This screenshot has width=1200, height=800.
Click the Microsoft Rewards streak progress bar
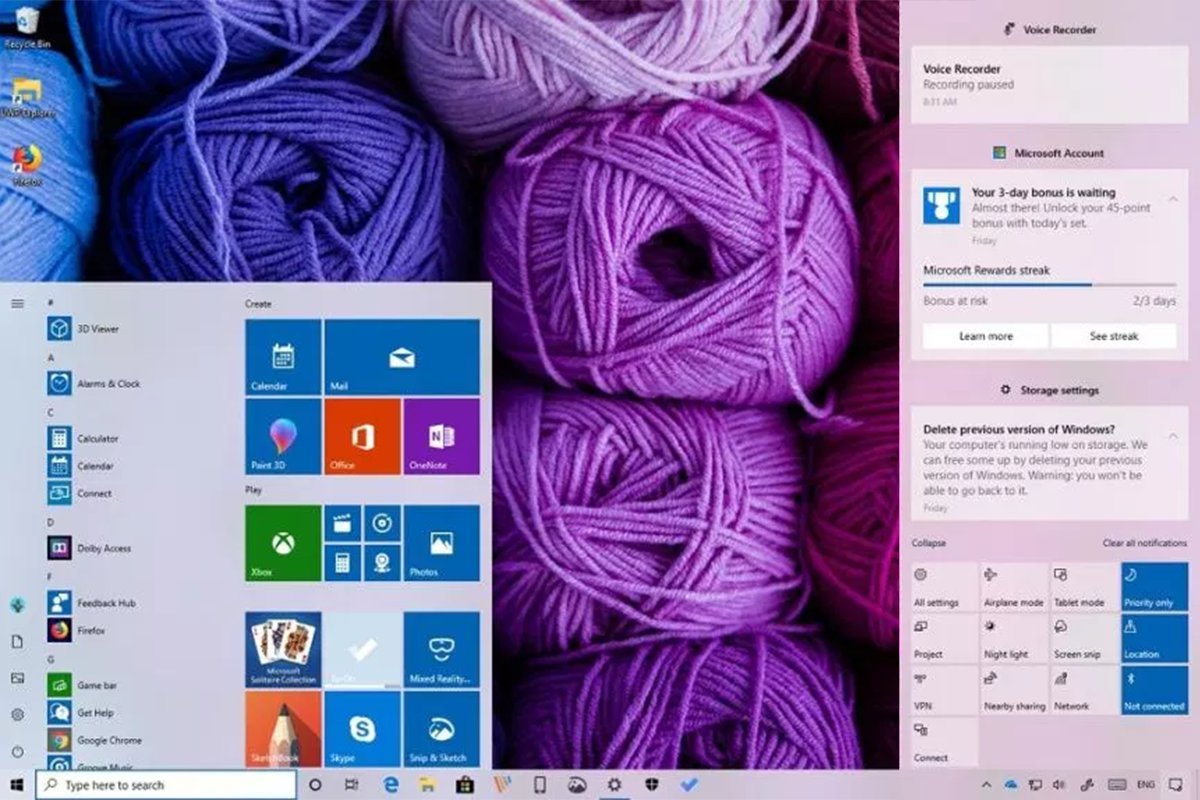coord(1049,285)
